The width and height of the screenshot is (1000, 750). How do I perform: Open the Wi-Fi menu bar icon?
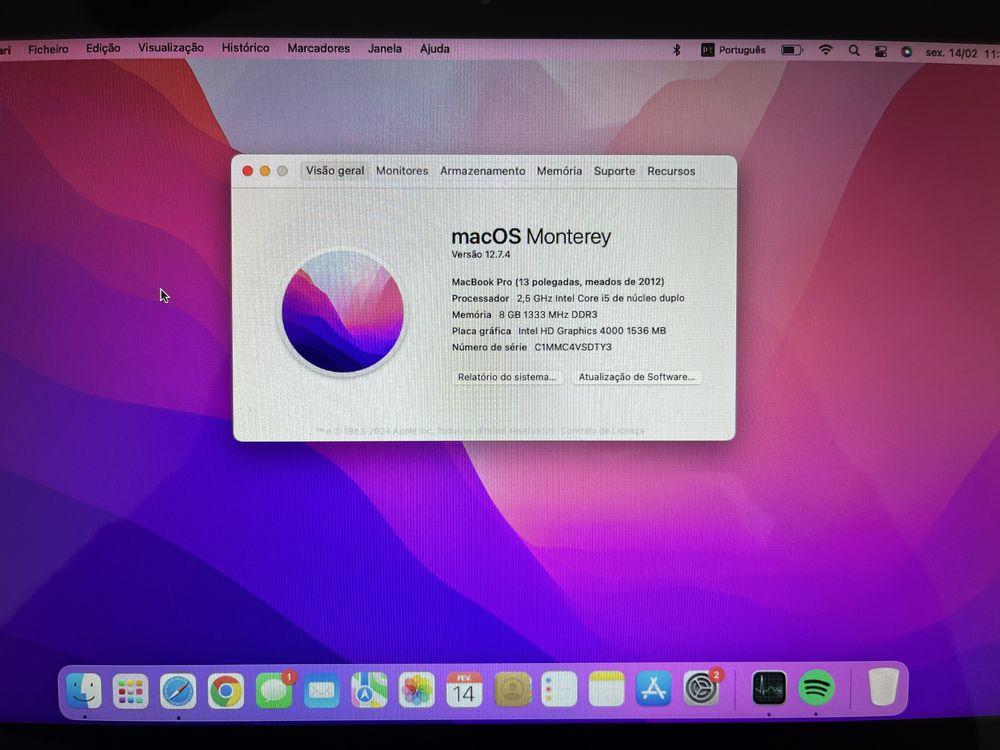click(x=826, y=50)
